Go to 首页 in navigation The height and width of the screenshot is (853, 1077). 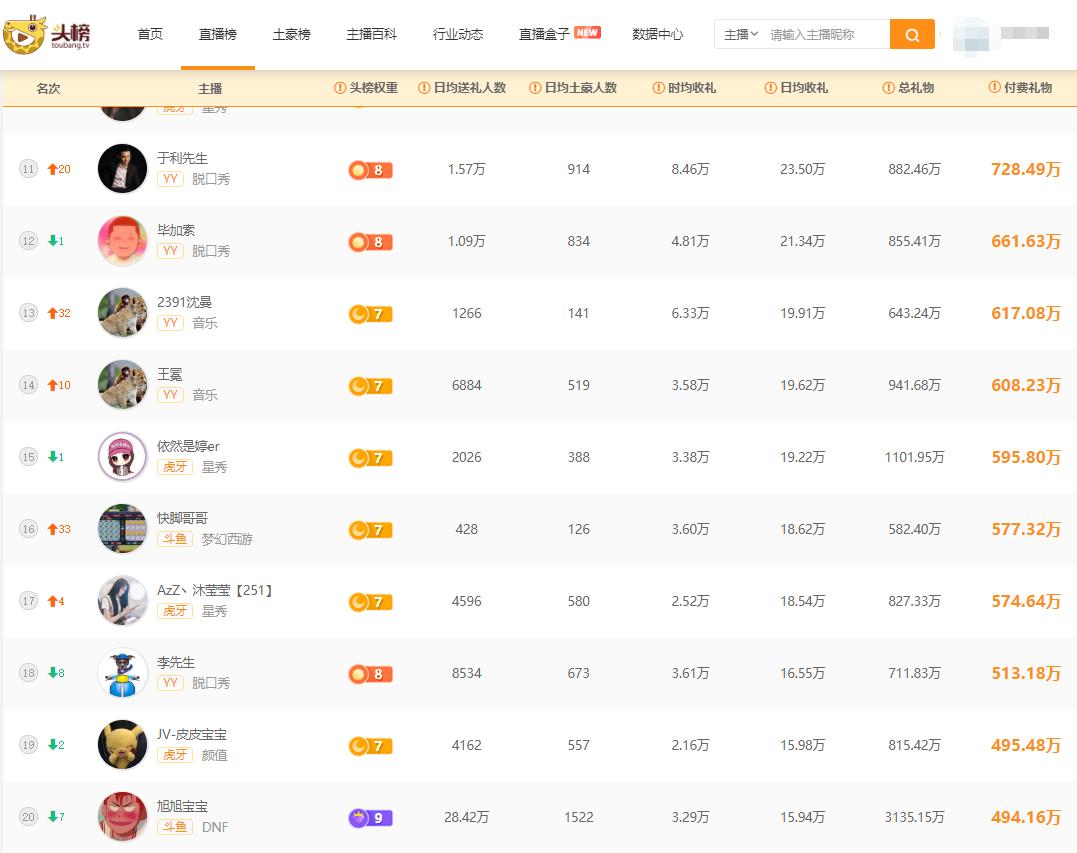150,34
